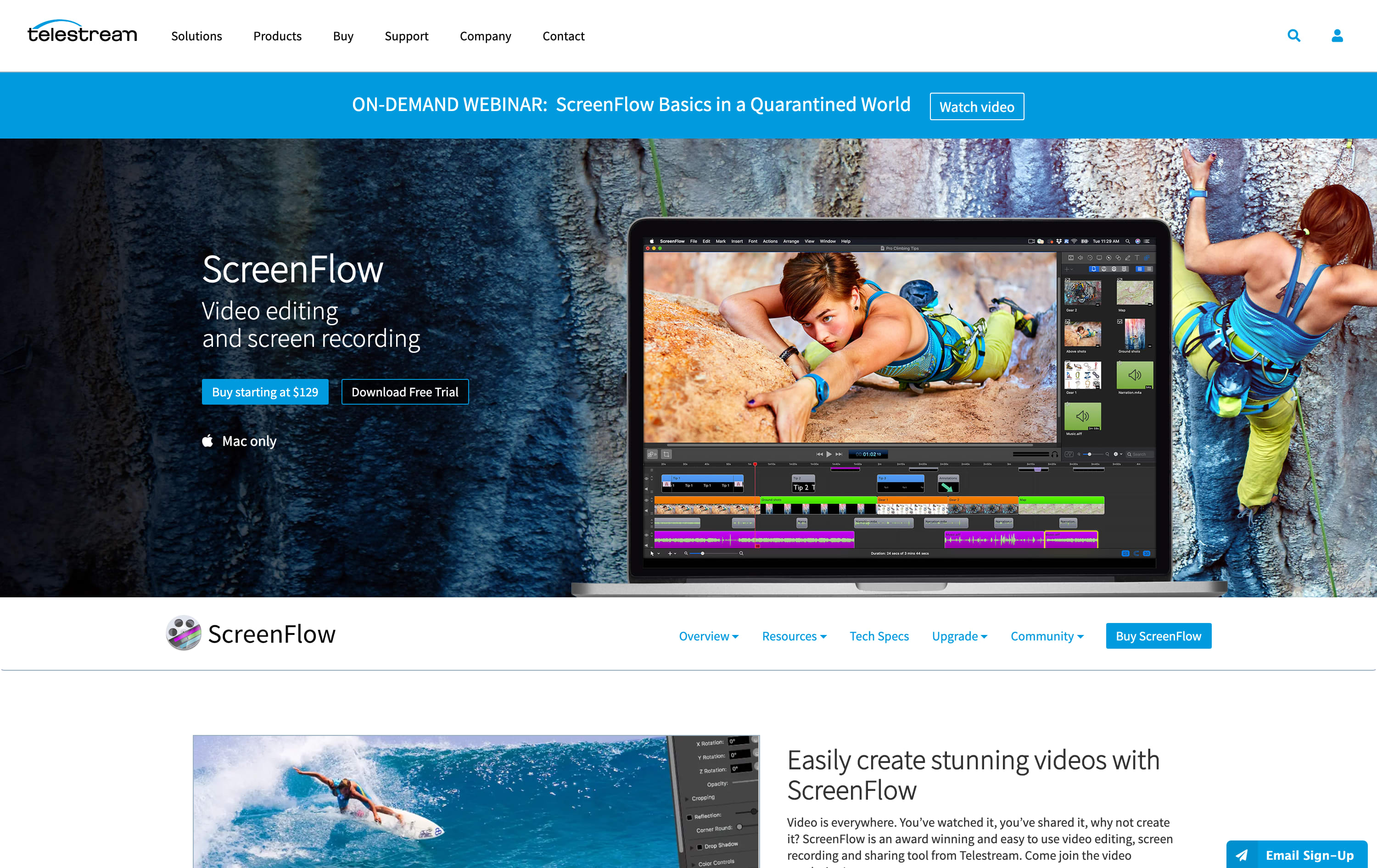Click the Buy ScreenFlow button

(1159, 635)
